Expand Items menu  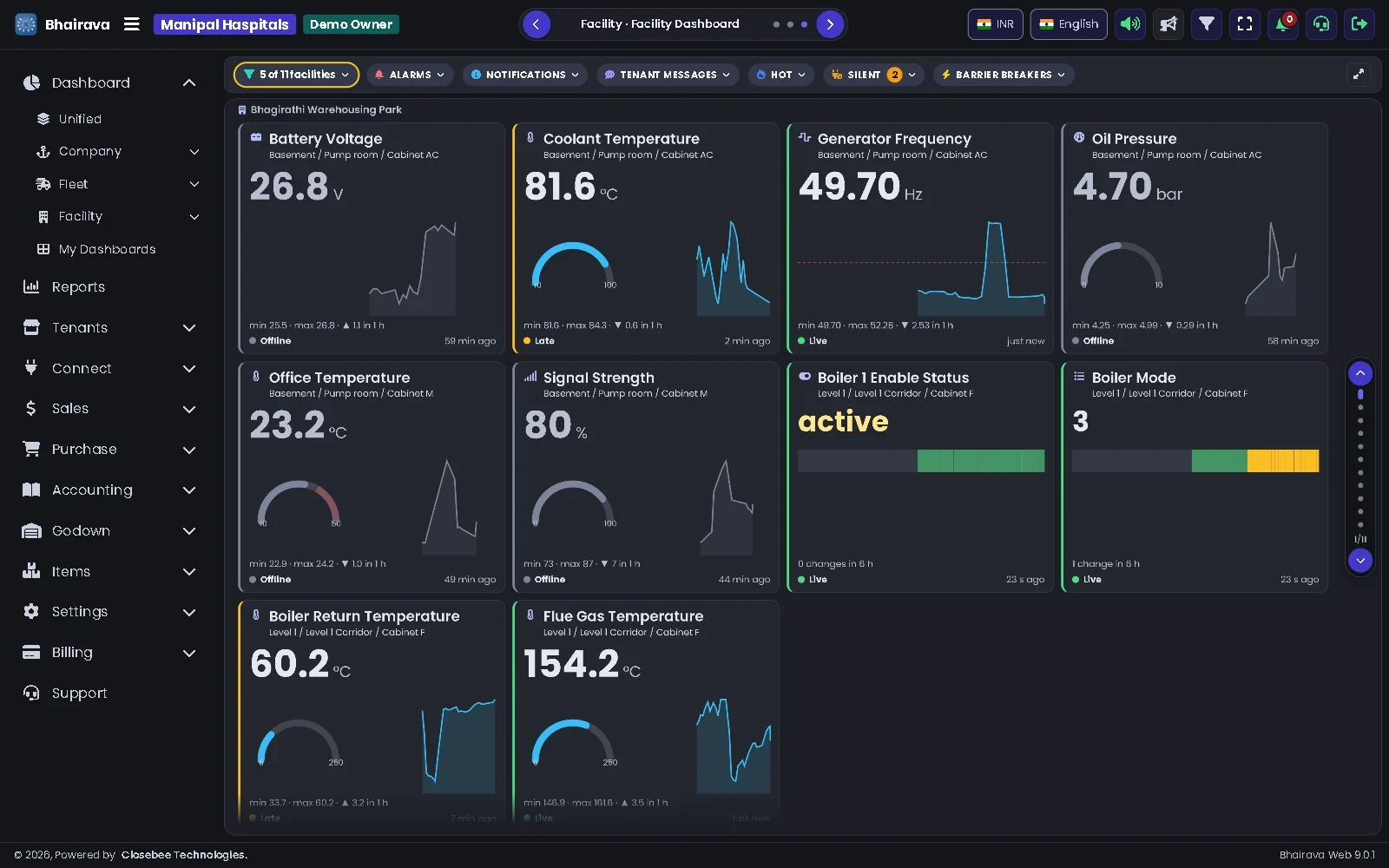111,572
